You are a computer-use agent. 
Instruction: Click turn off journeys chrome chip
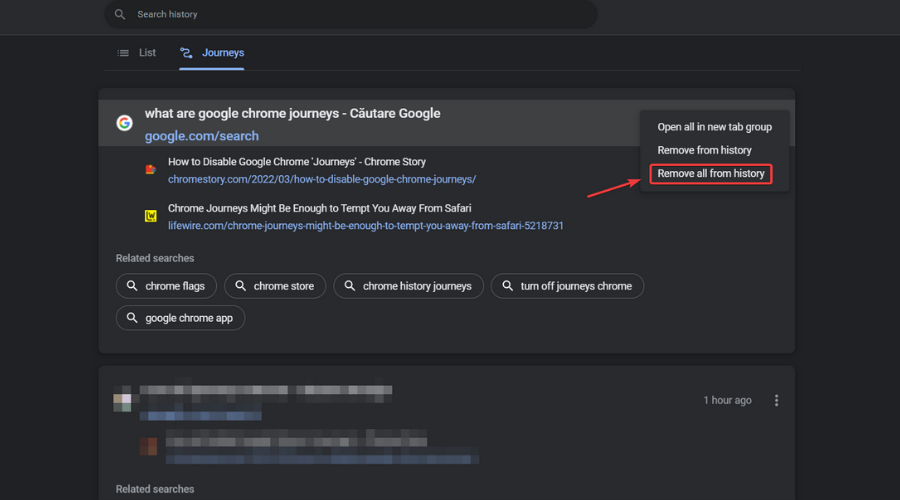point(567,286)
